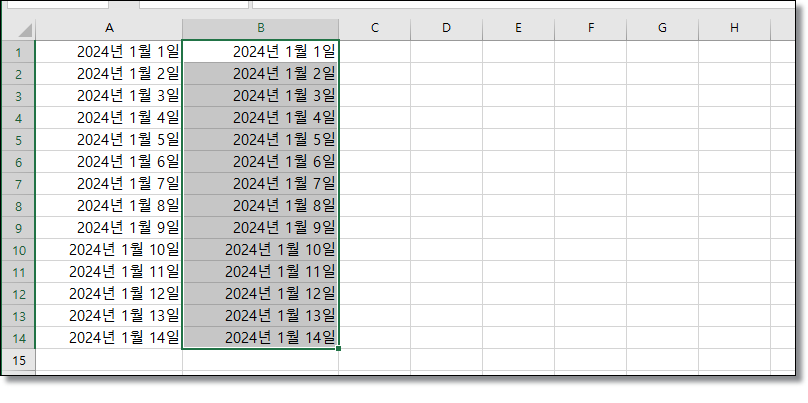
Task: Select row 7 header
Action: pyautogui.click(x=19, y=184)
